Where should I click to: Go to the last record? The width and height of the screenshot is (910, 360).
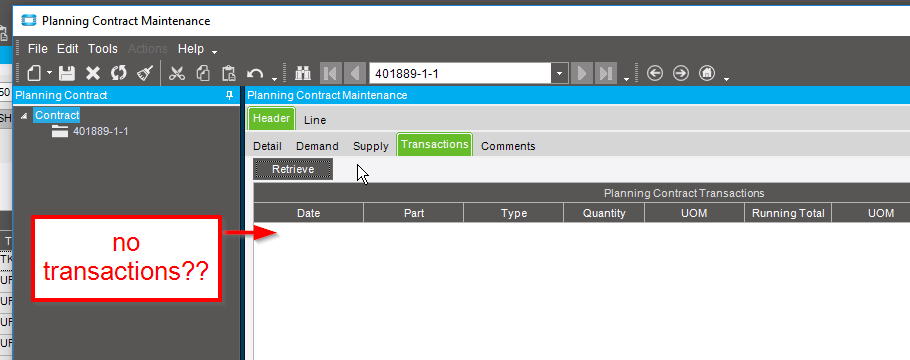coord(605,73)
